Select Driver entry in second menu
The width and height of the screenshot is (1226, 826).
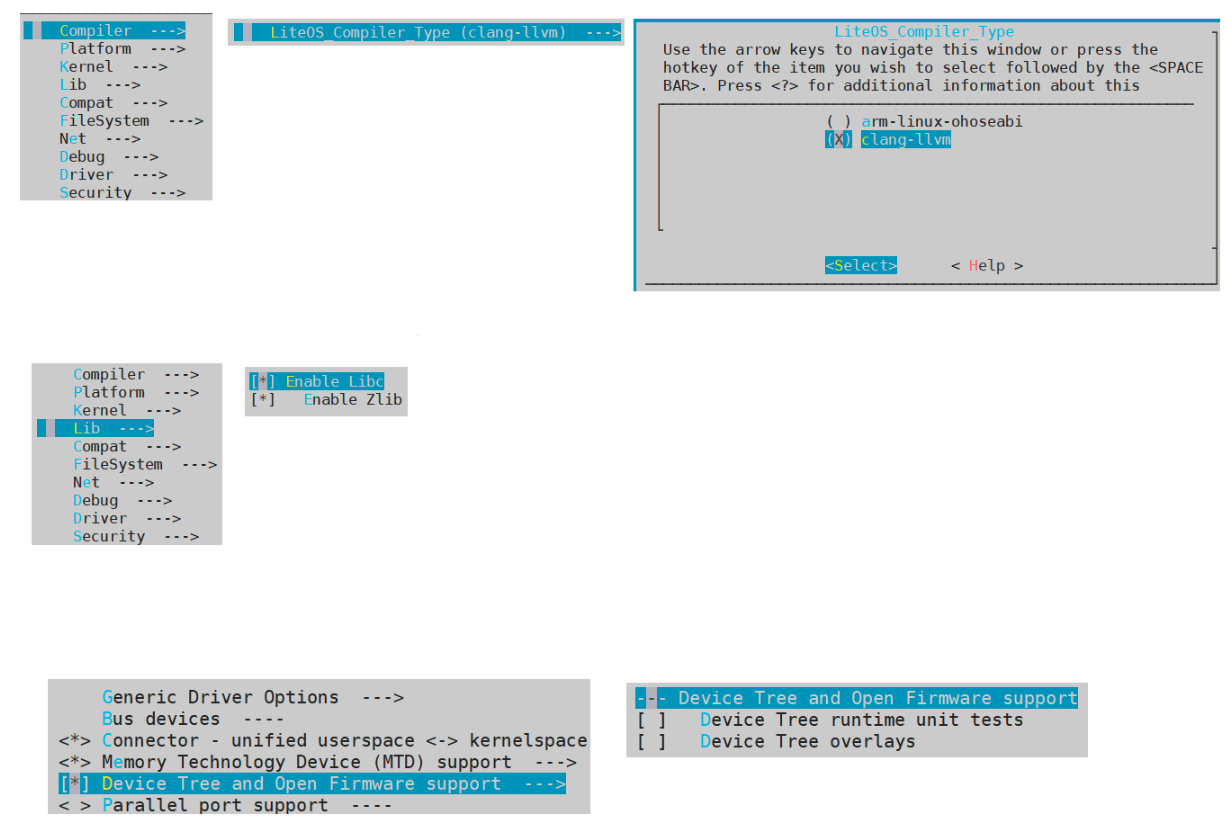127,518
